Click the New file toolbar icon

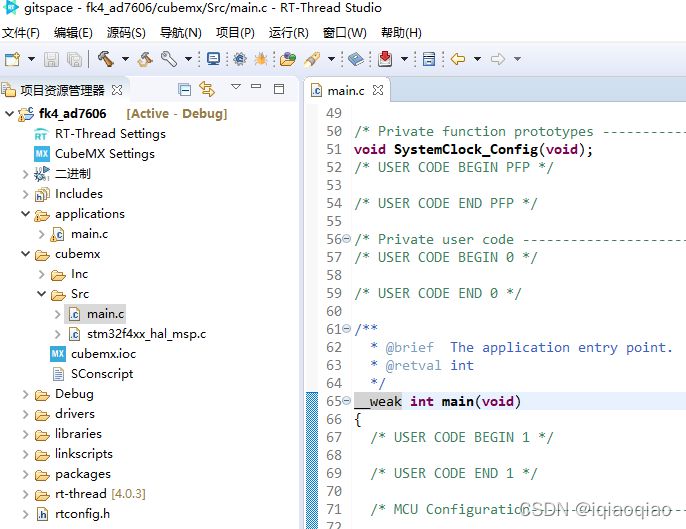click(12, 59)
